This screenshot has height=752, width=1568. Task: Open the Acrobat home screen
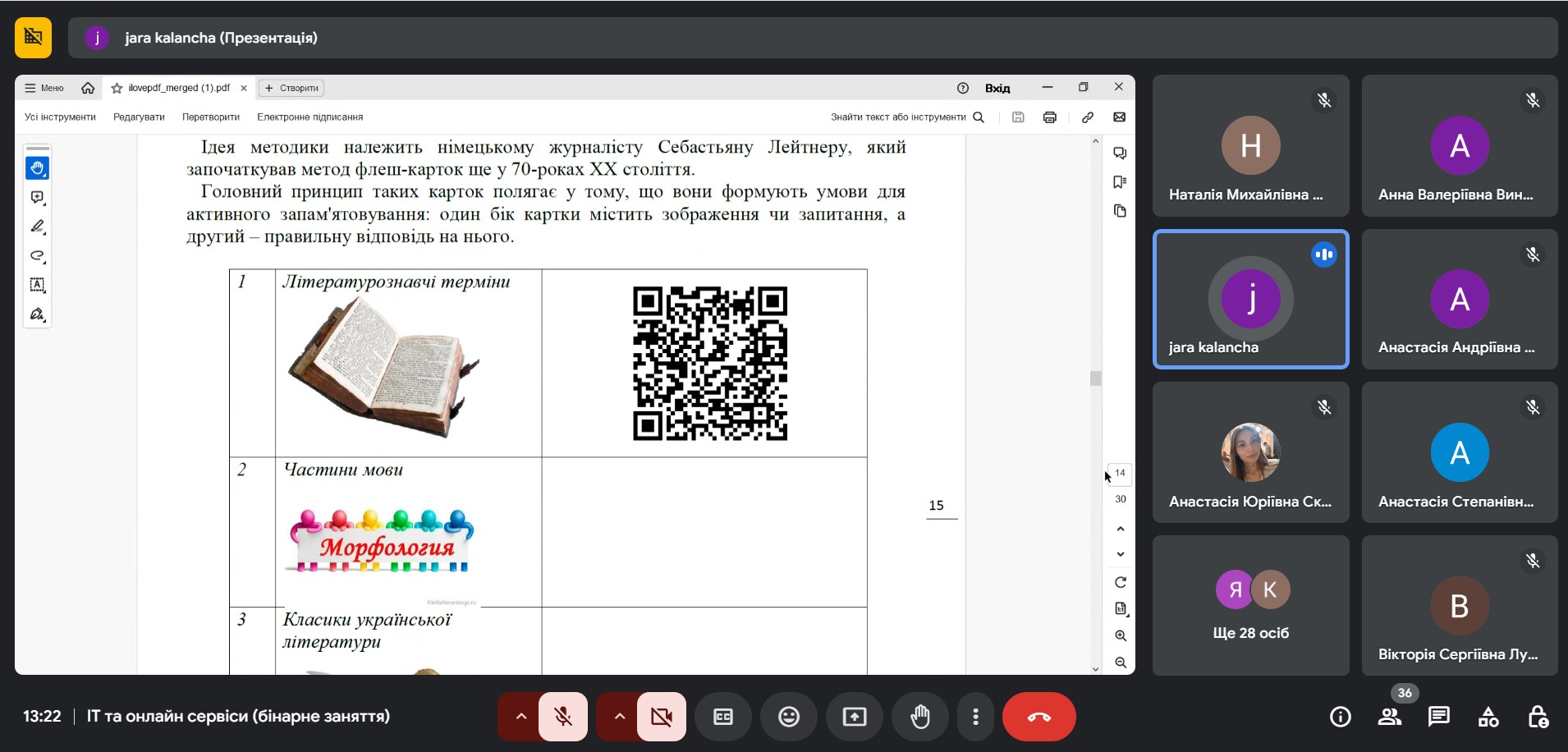[88, 88]
